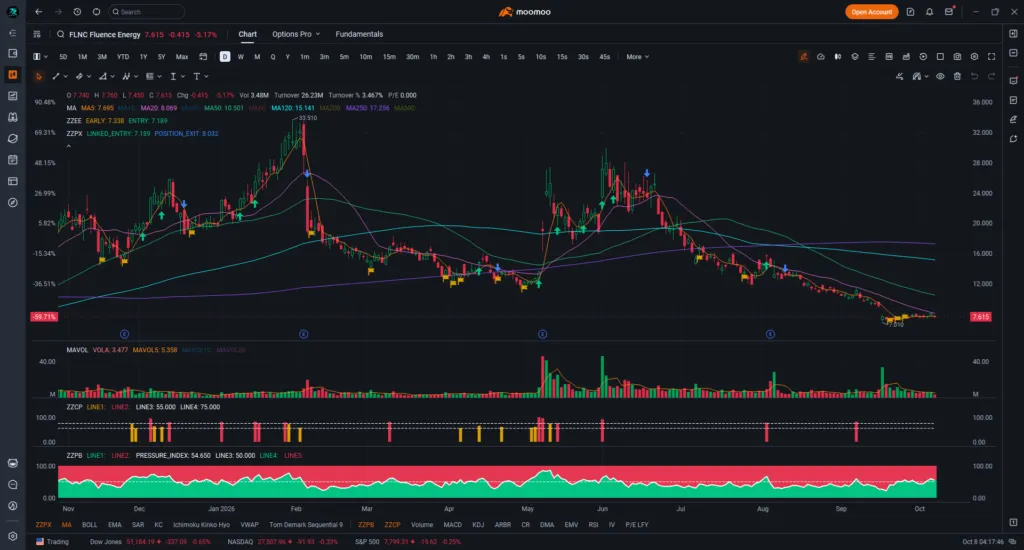
Task: Click the continuous draw freehand icon
Action: click(x=899, y=76)
